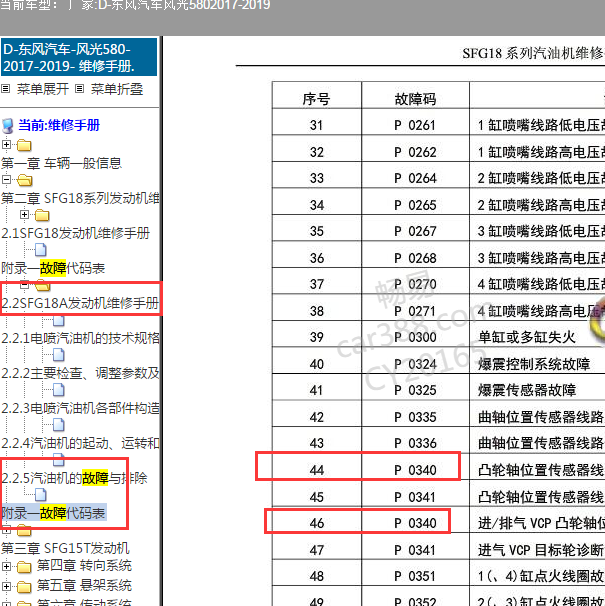Click fault code P 0261 in row 31

click(x=415, y=125)
